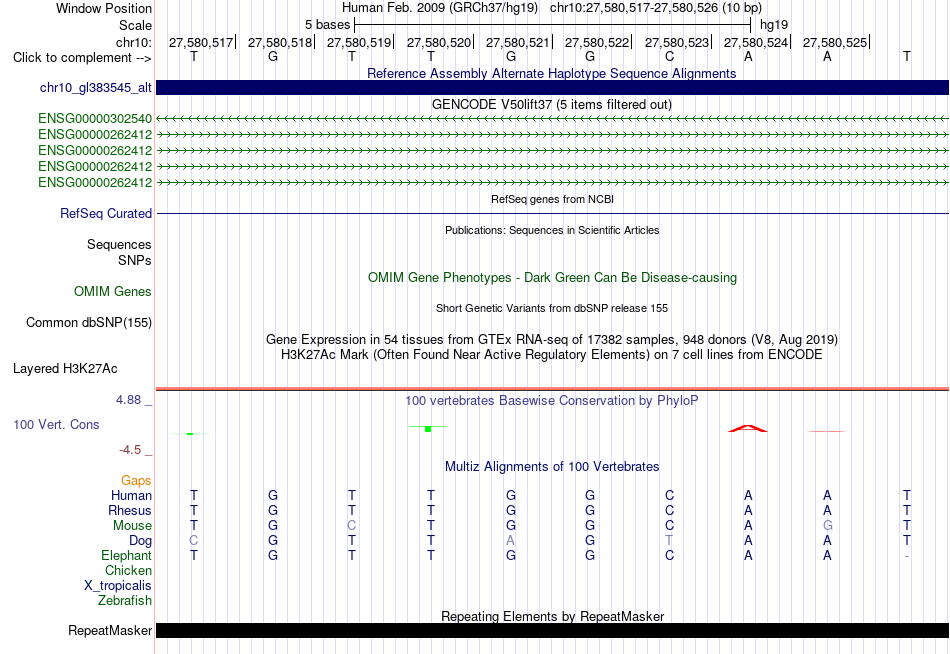Click the Window Position label
The image size is (950, 654).
[104, 8]
